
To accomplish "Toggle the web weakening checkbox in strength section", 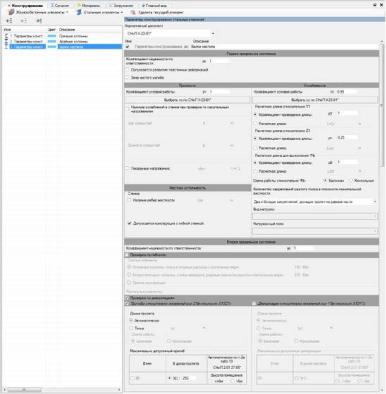I will pyautogui.click(x=128, y=108).
